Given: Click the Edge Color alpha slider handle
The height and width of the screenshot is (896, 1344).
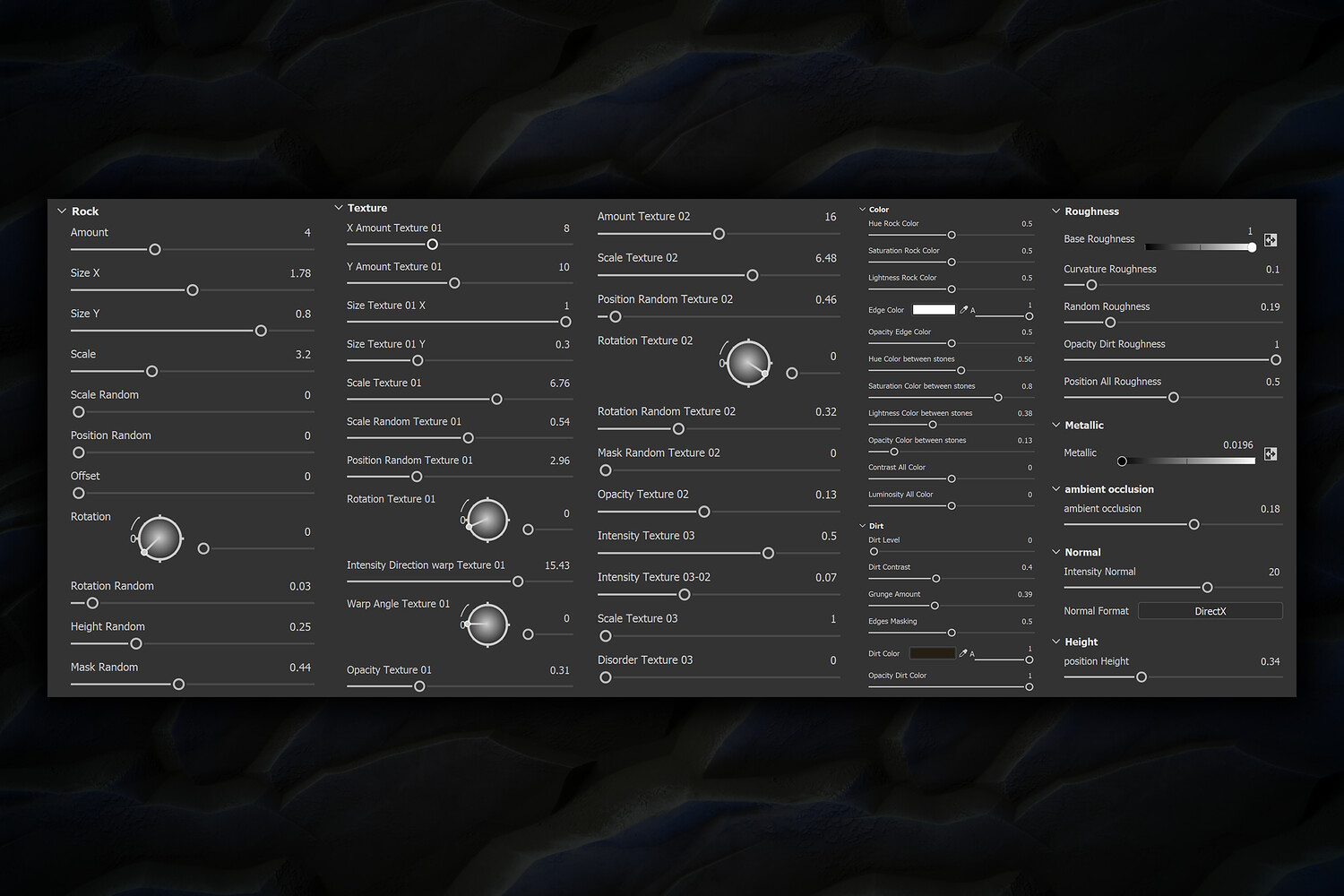Looking at the screenshot, I should (x=1030, y=316).
